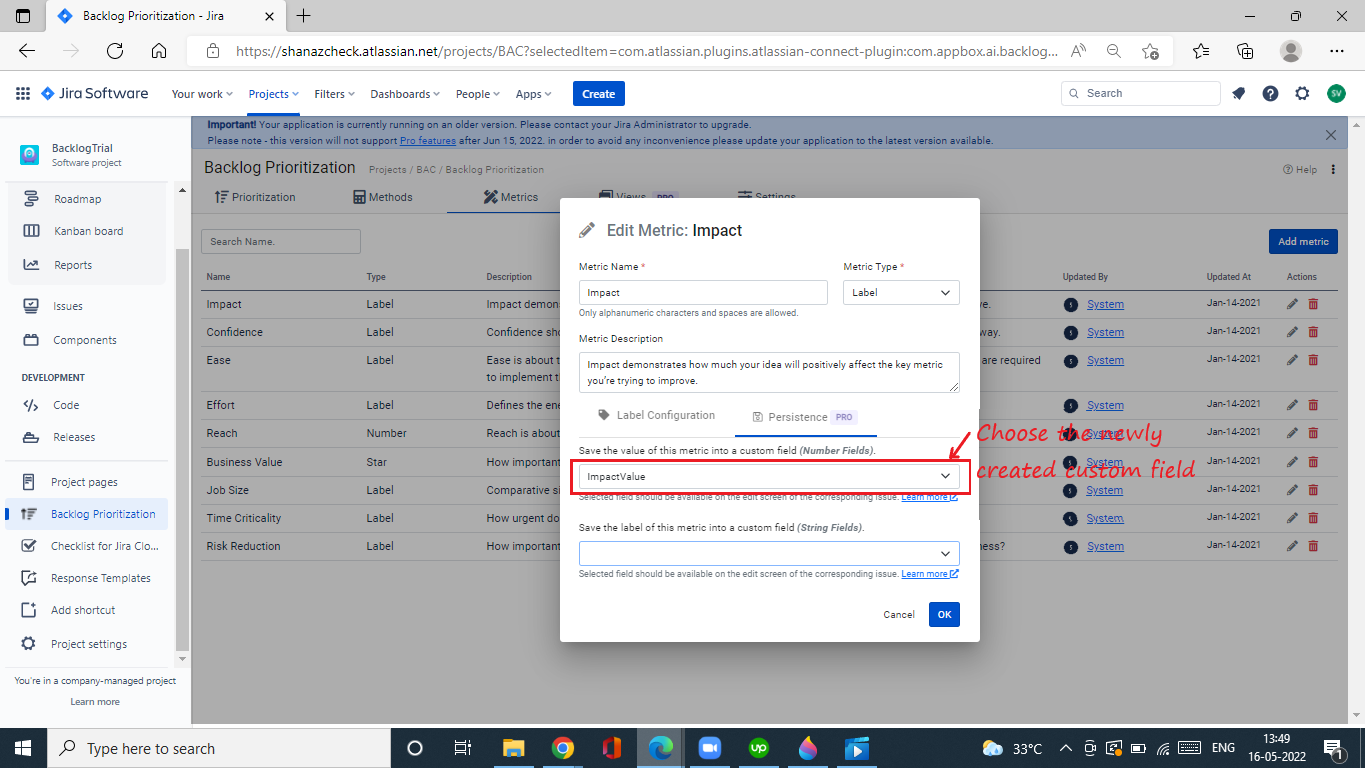Viewport: 1365px width, 768px height.
Task: Click the Jira notifications icon
Action: (x=1239, y=93)
